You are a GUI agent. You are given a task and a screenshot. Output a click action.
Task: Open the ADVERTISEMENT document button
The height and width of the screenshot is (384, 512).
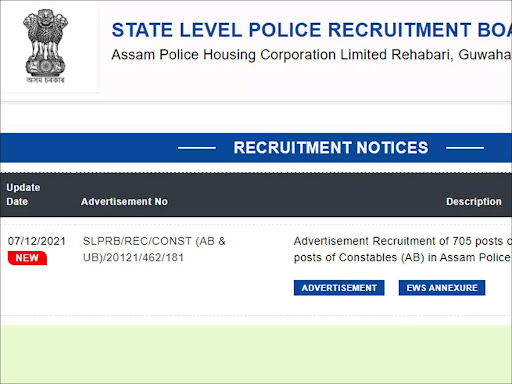(339, 288)
